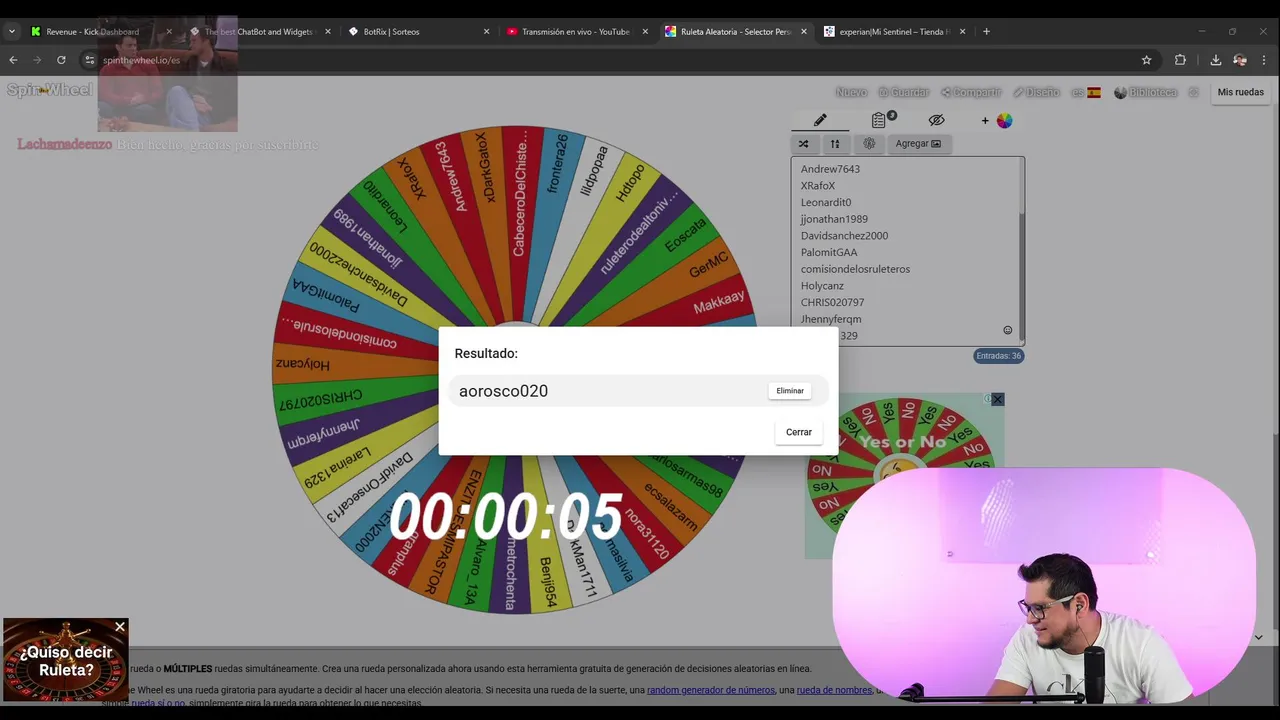Image resolution: width=1280 pixels, height=720 pixels.
Task: Open the Mis ruedas button
Action: 1240,92
